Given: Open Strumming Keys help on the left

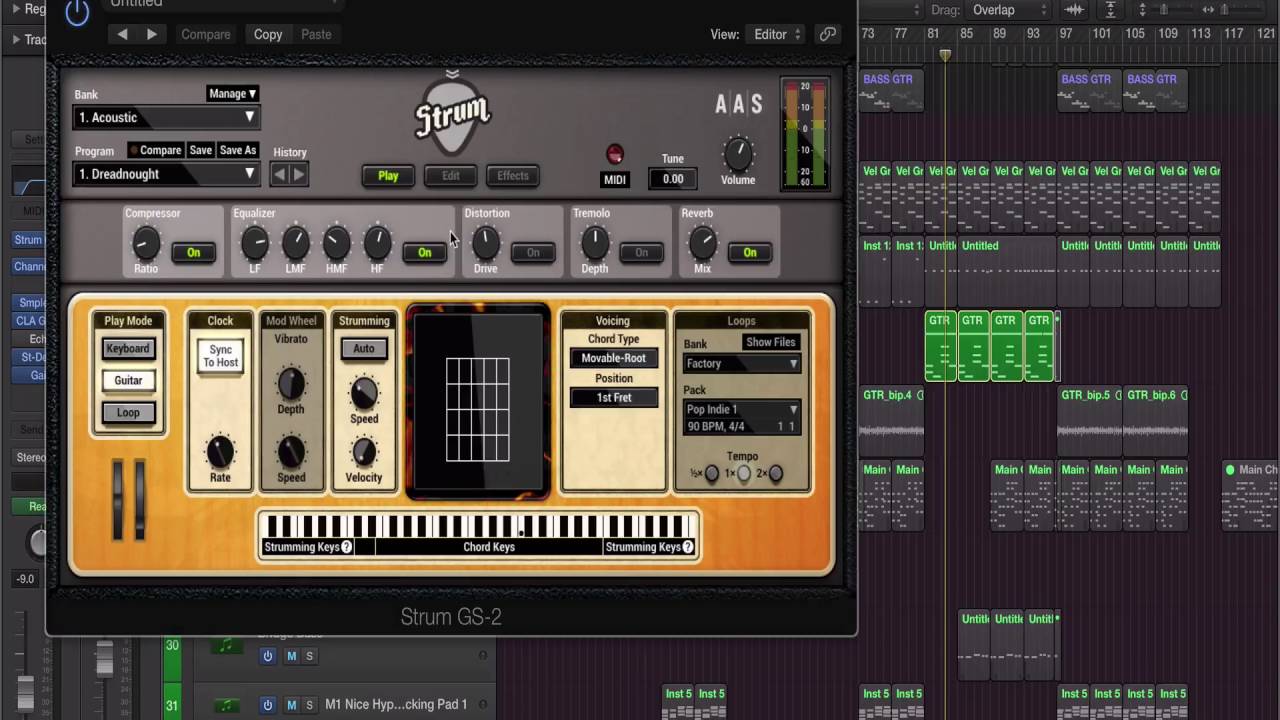Looking at the screenshot, I should (x=347, y=547).
